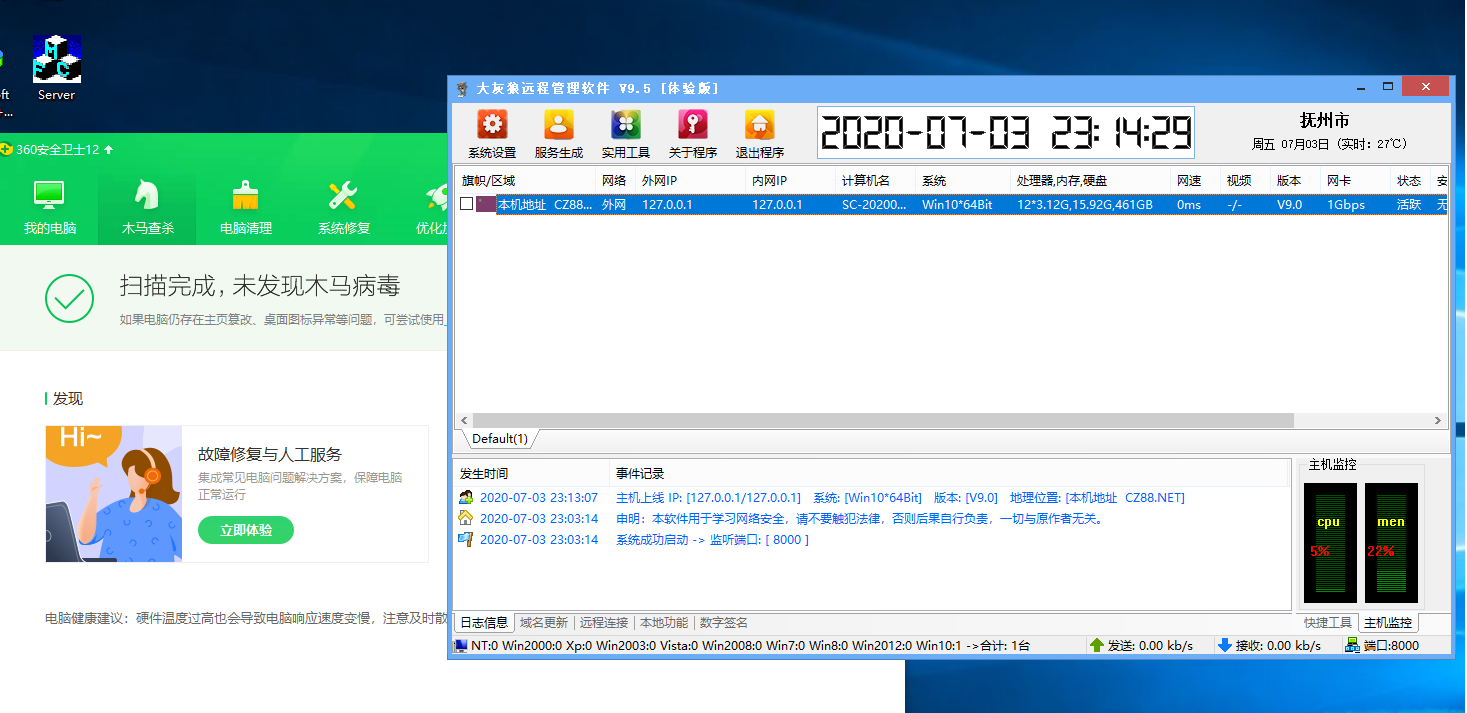Click the green scan-complete checkmark circle

(x=70, y=298)
